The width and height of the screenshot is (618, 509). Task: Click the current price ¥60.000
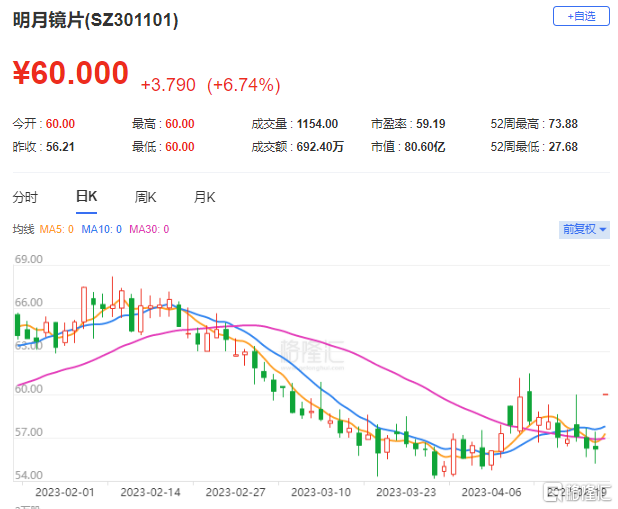(71, 73)
